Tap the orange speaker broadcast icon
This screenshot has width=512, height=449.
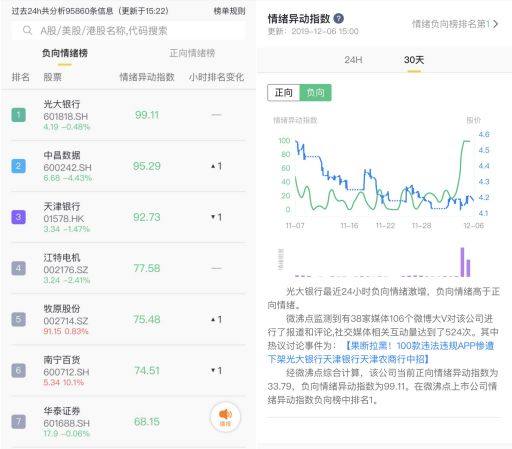225,417
